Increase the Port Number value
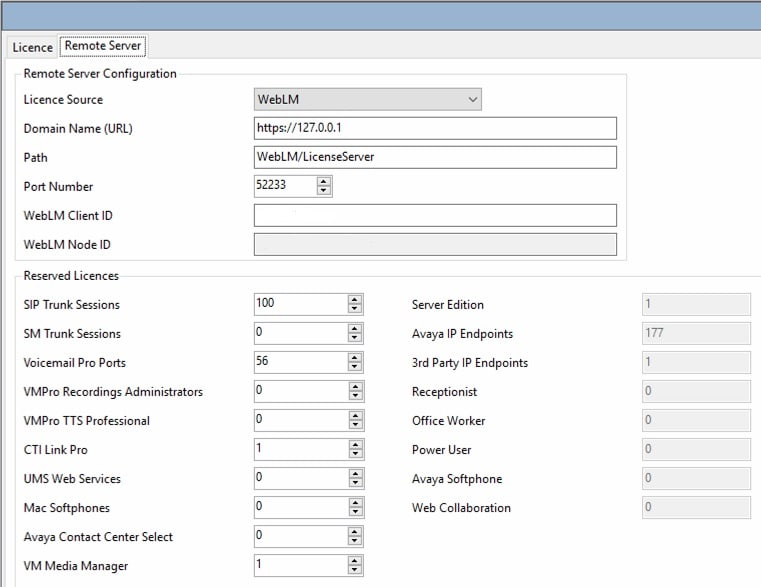 pyautogui.click(x=323, y=181)
